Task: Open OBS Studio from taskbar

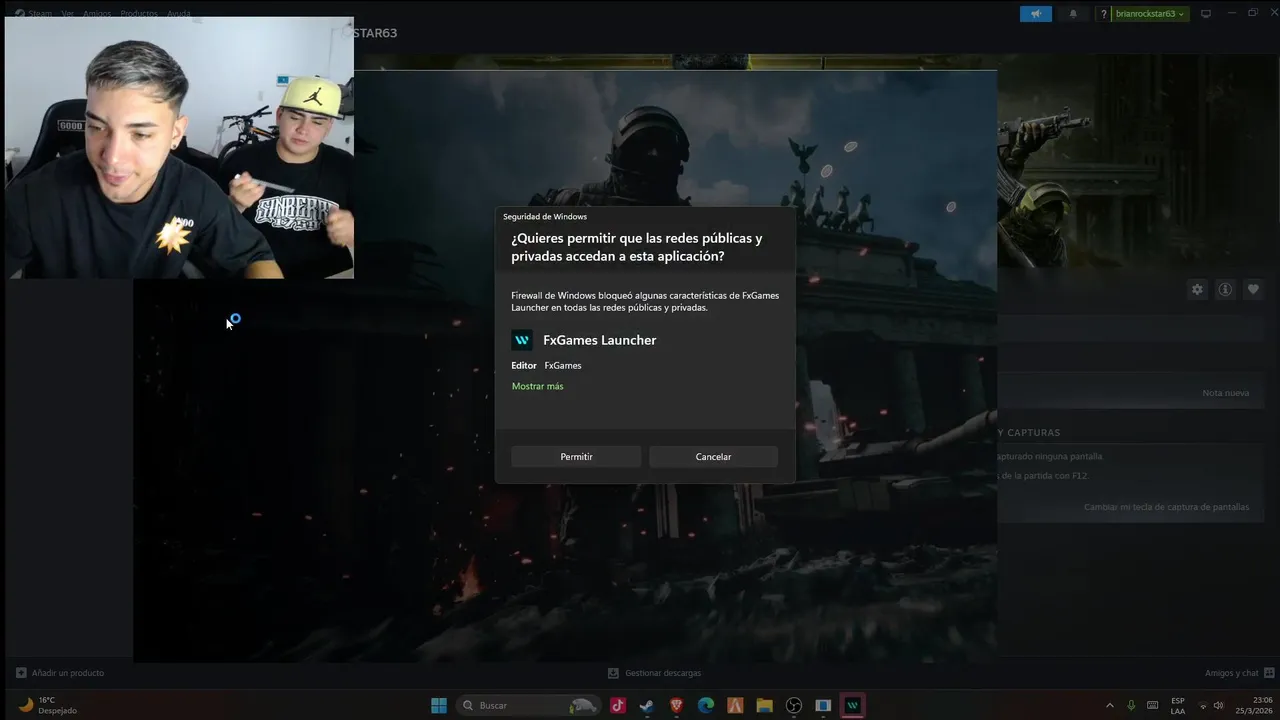Action: 794,705
